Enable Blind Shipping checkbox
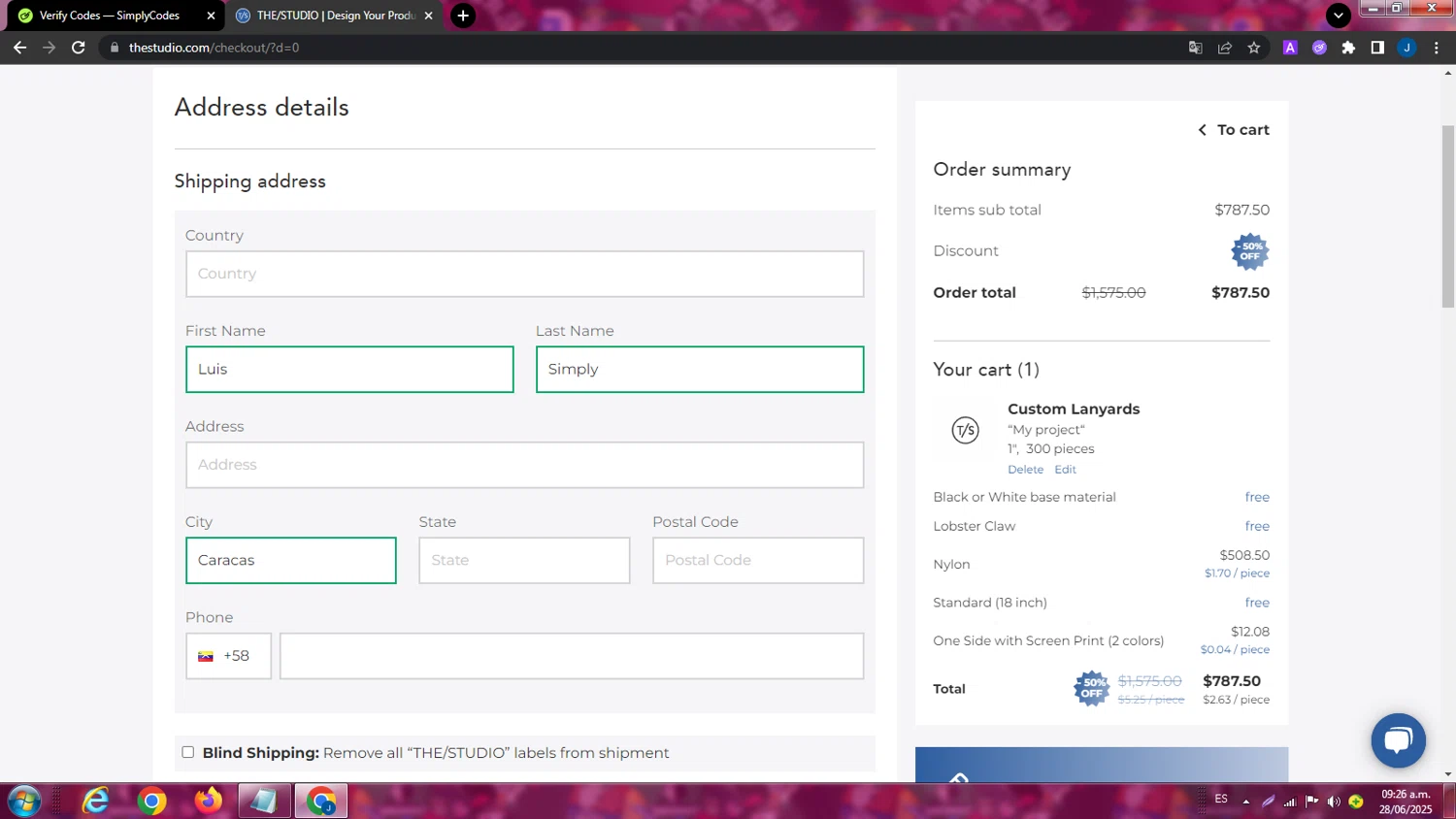 coord(188,752)
